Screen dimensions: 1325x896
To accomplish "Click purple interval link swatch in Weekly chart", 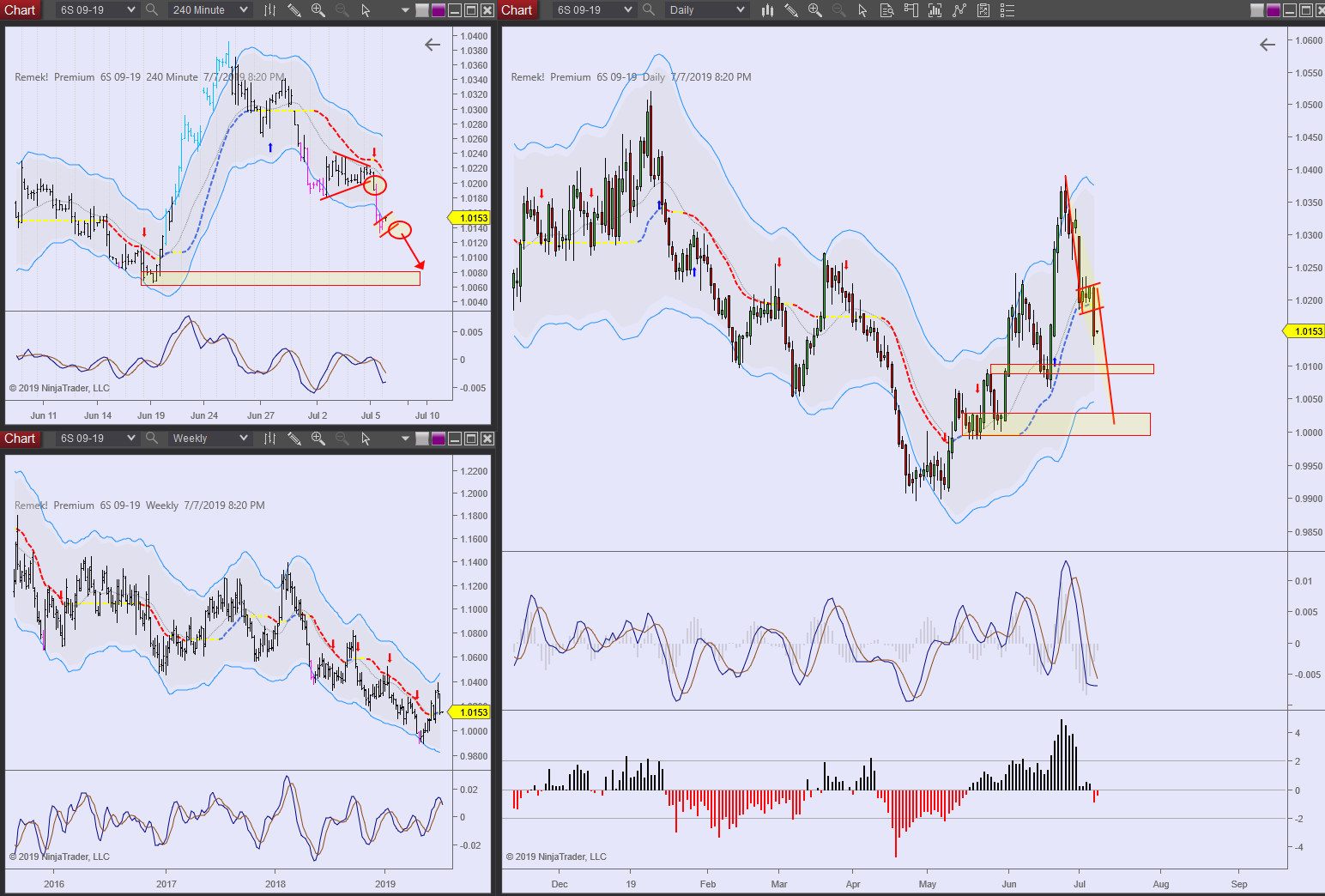I will click(439, 439).
